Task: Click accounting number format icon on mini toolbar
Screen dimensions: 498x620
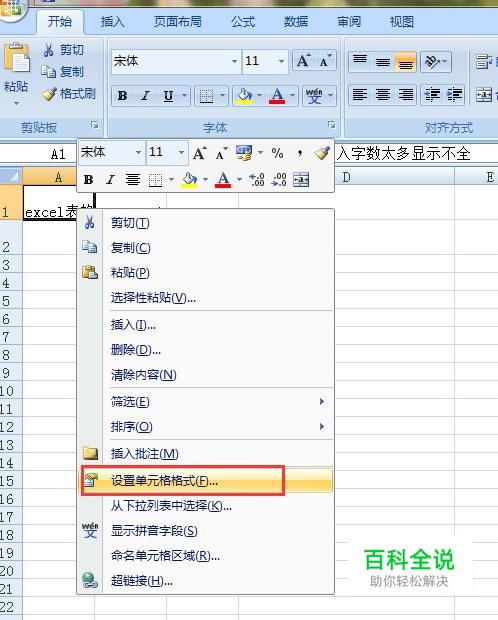Action: pyautogui.click(x=244, y=153)
